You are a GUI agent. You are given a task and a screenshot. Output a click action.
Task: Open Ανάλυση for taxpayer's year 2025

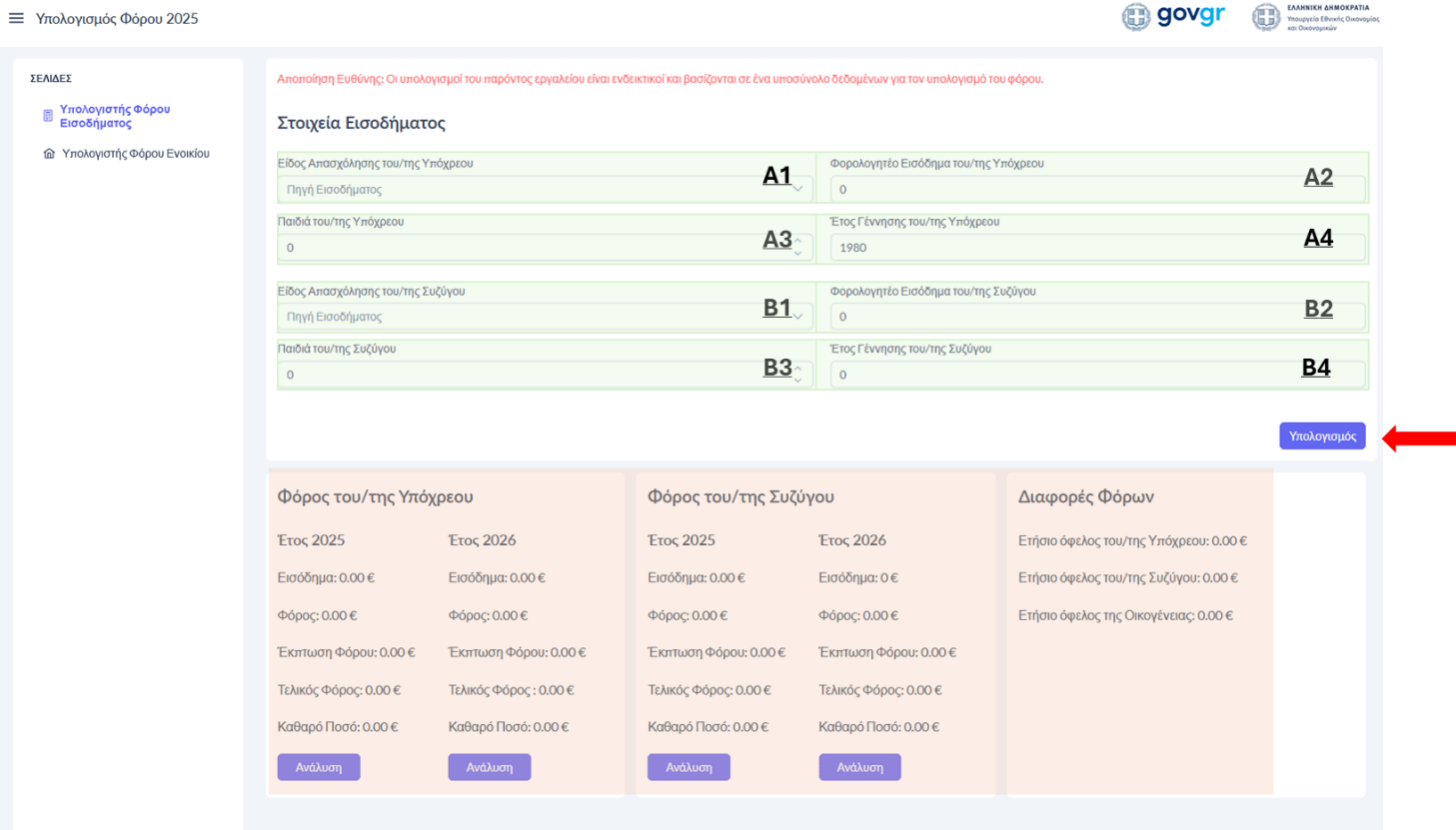click(318, 767)
